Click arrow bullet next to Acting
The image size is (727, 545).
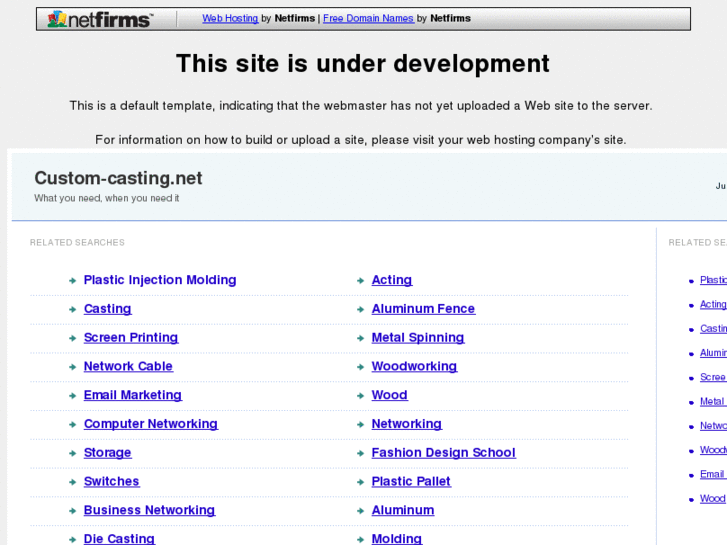[360, 281]
